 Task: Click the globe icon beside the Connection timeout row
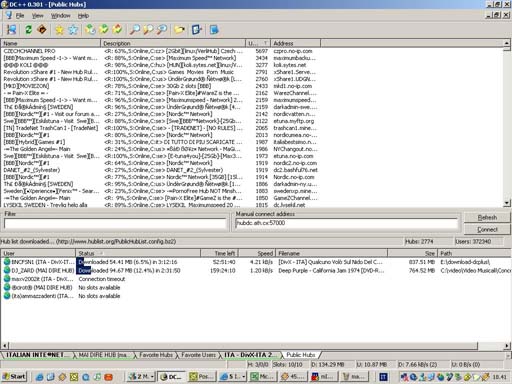[7, 279]
